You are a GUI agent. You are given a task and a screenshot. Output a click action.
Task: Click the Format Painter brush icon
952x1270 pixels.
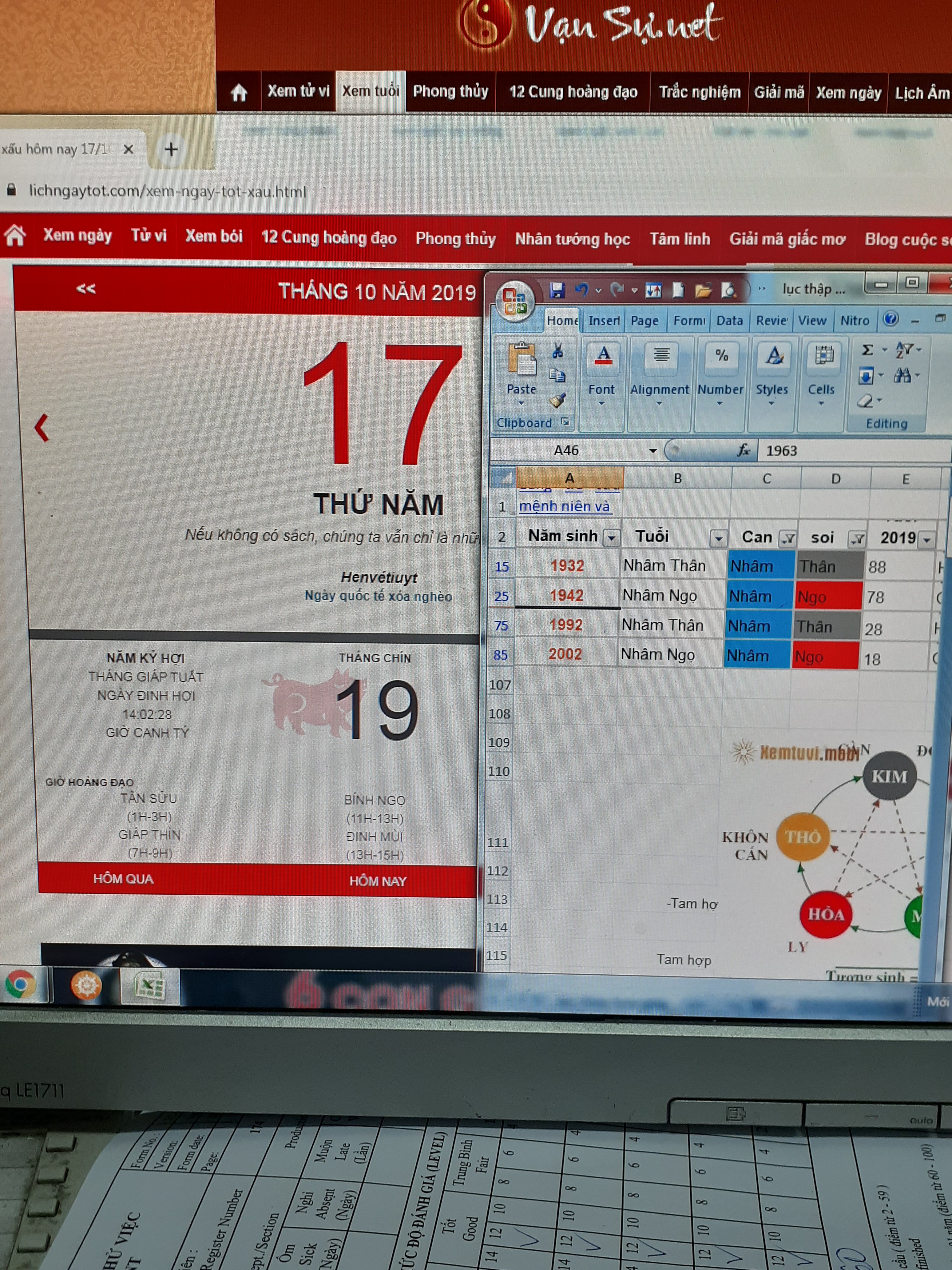click(557, 400)
